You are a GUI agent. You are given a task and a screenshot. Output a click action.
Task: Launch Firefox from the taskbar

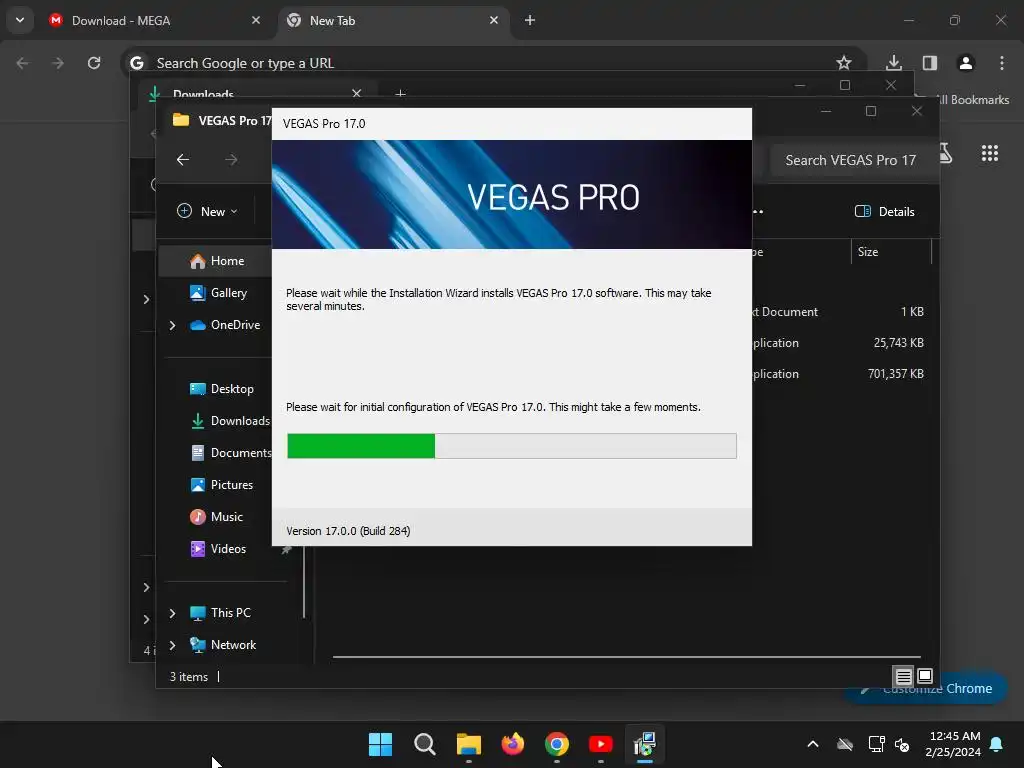(x=513, y=744)
